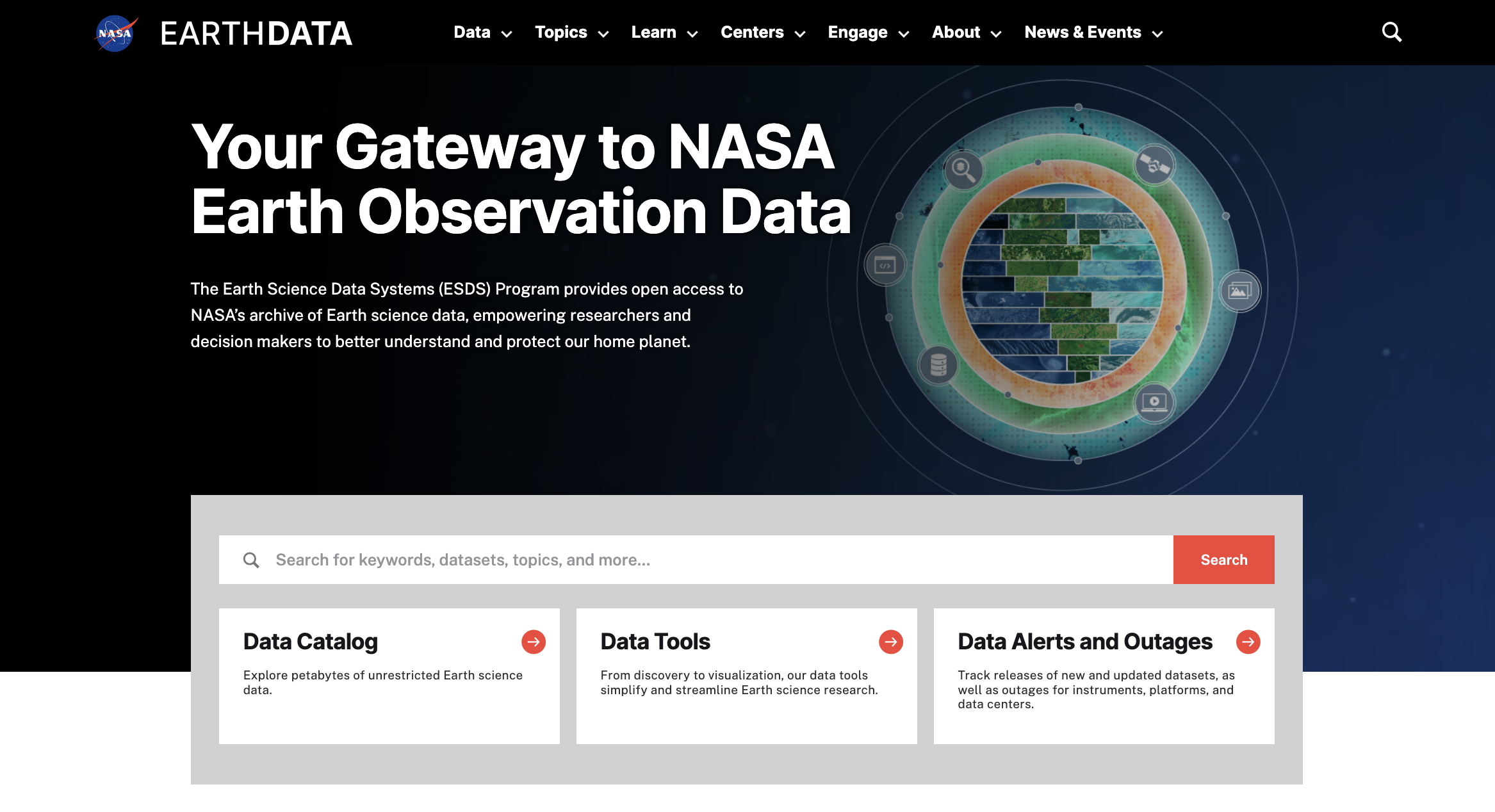The width and height of the screenshot is (1495, 812).
Task: Open the Data Tools heading link
Action: (655, 642)
